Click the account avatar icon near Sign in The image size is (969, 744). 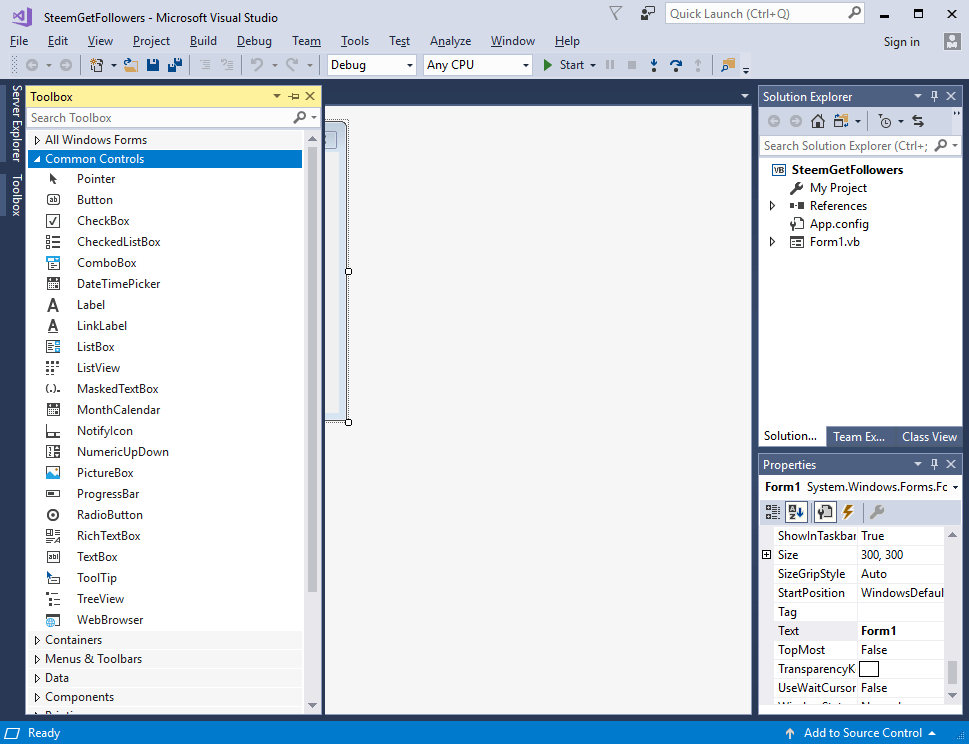[952, 41]
